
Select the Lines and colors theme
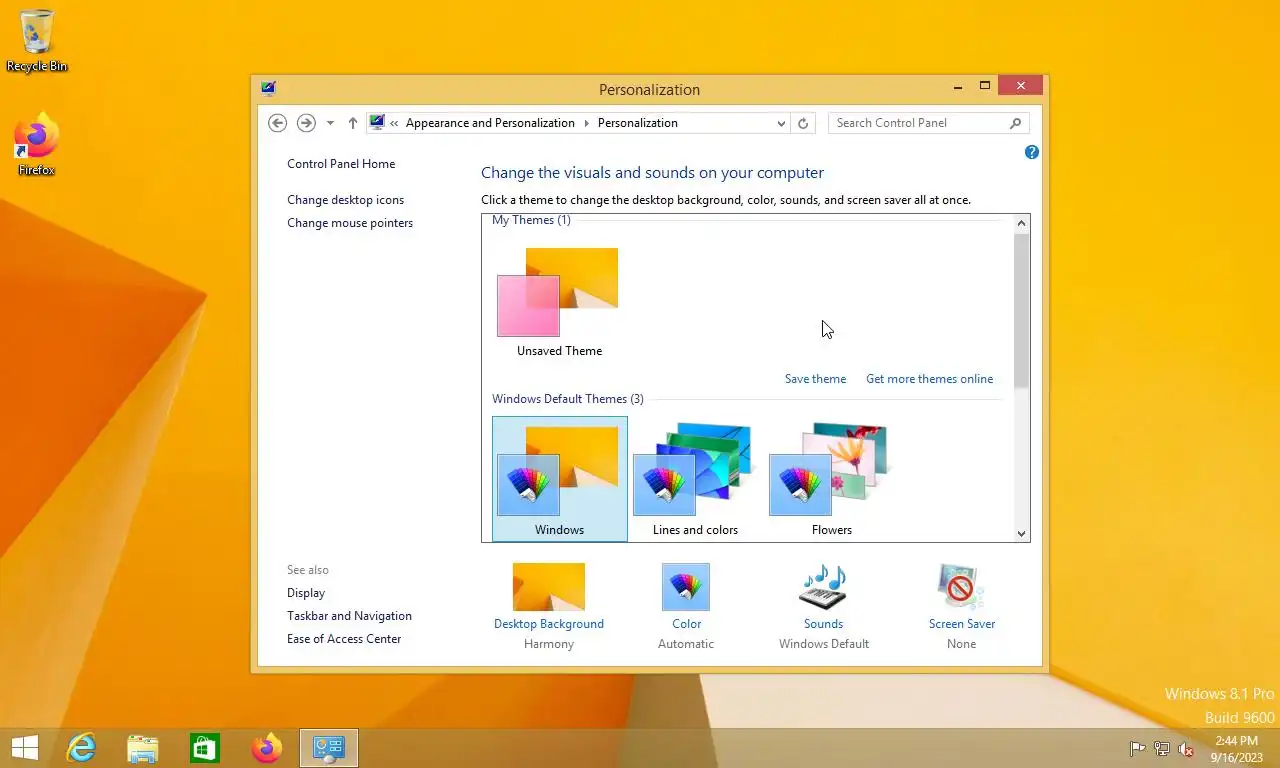tap(695, 479)
